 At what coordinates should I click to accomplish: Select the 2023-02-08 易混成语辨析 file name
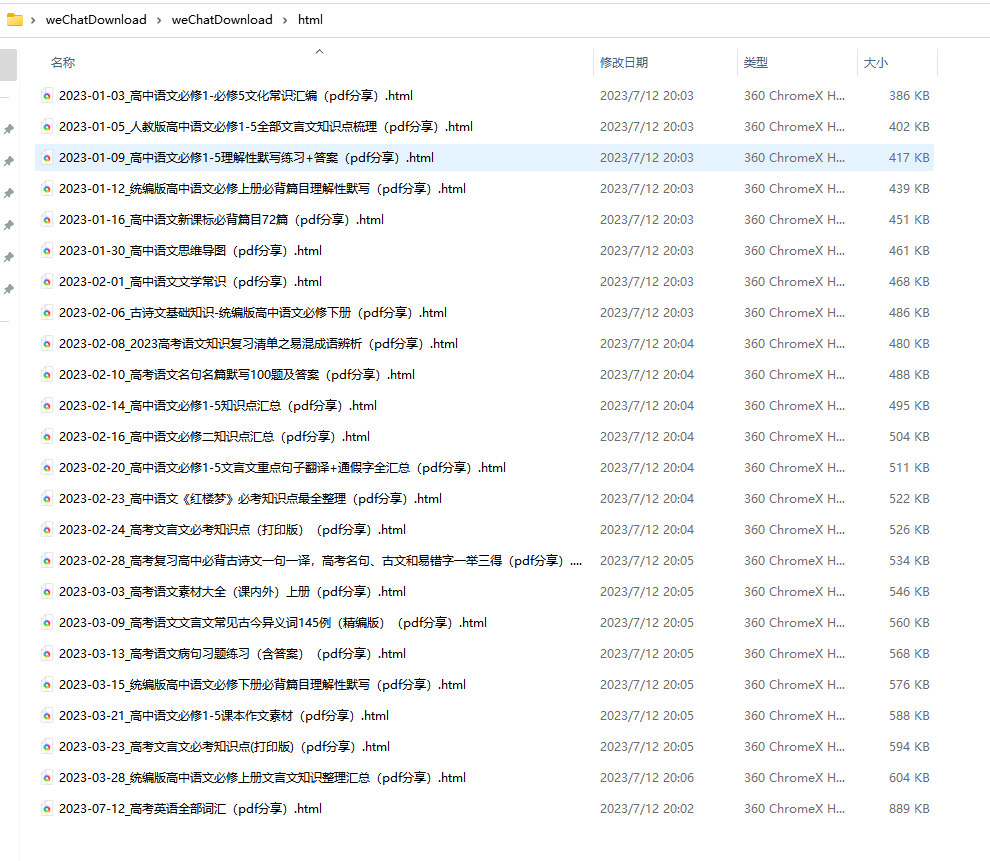(257, 344)
